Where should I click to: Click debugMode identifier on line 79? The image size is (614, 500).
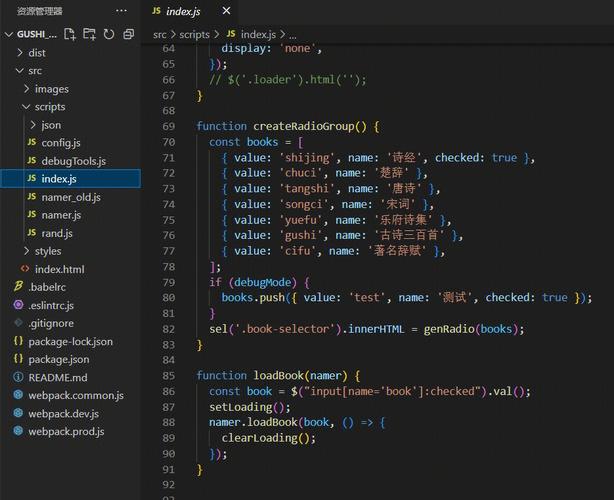pos(263,282)
